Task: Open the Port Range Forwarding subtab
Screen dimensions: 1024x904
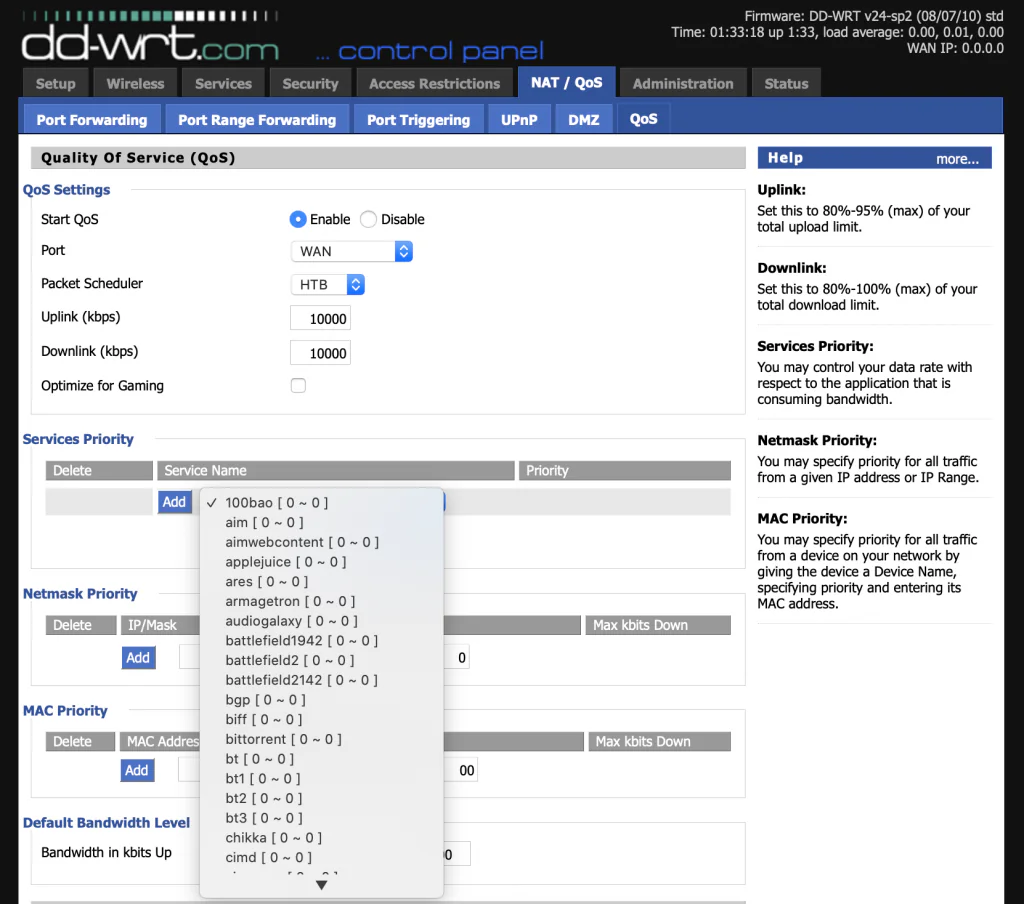Action: coord(257,120)
